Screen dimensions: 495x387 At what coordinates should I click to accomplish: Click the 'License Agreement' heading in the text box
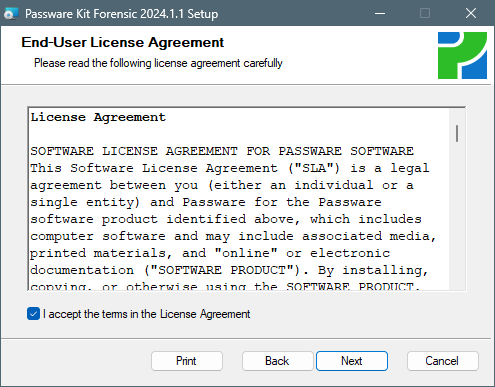[x=98, y=117]
